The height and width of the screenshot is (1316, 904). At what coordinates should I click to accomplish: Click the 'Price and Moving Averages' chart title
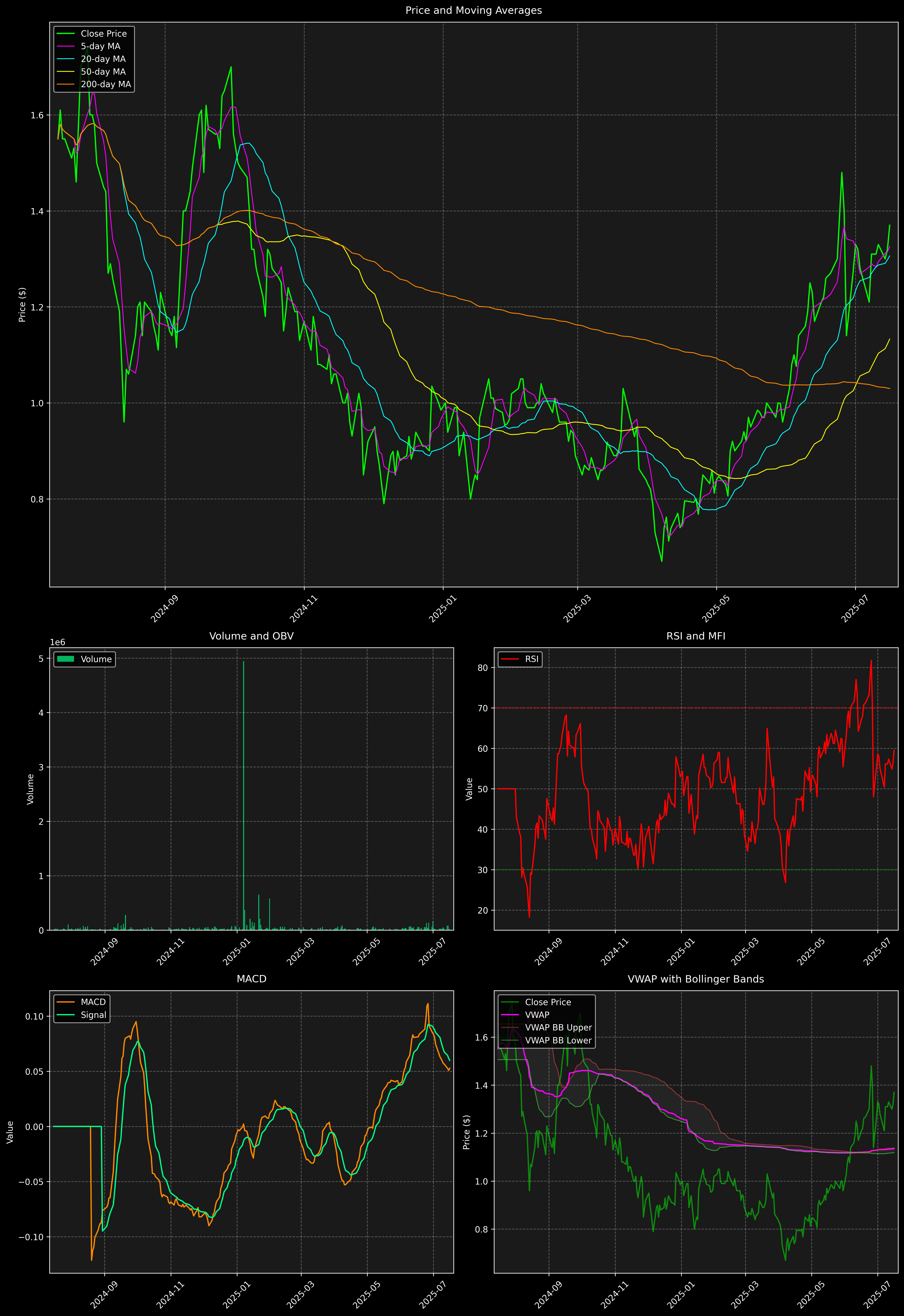[x=473, y=10]
